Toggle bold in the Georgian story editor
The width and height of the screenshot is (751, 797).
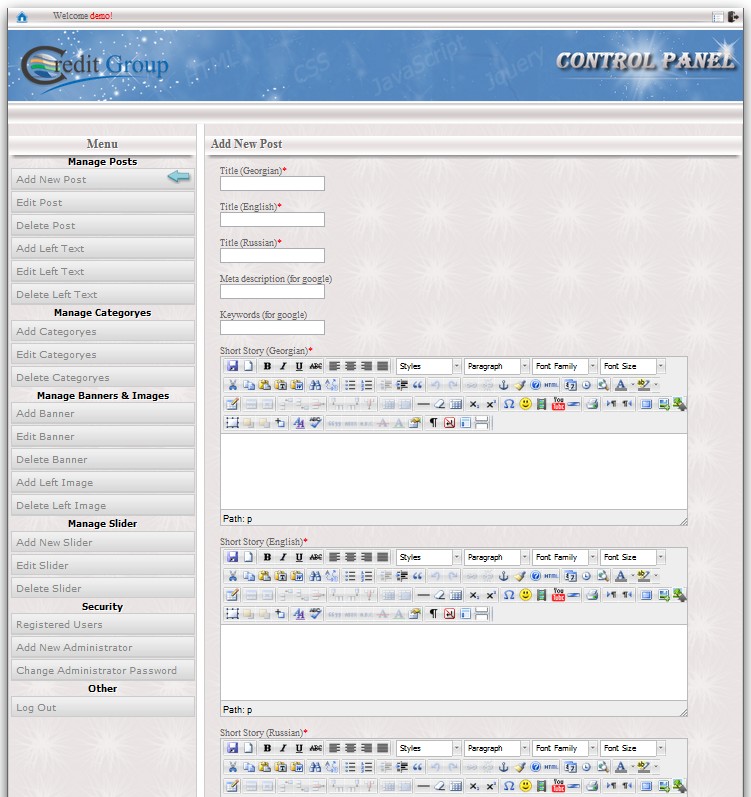(267, 366)
